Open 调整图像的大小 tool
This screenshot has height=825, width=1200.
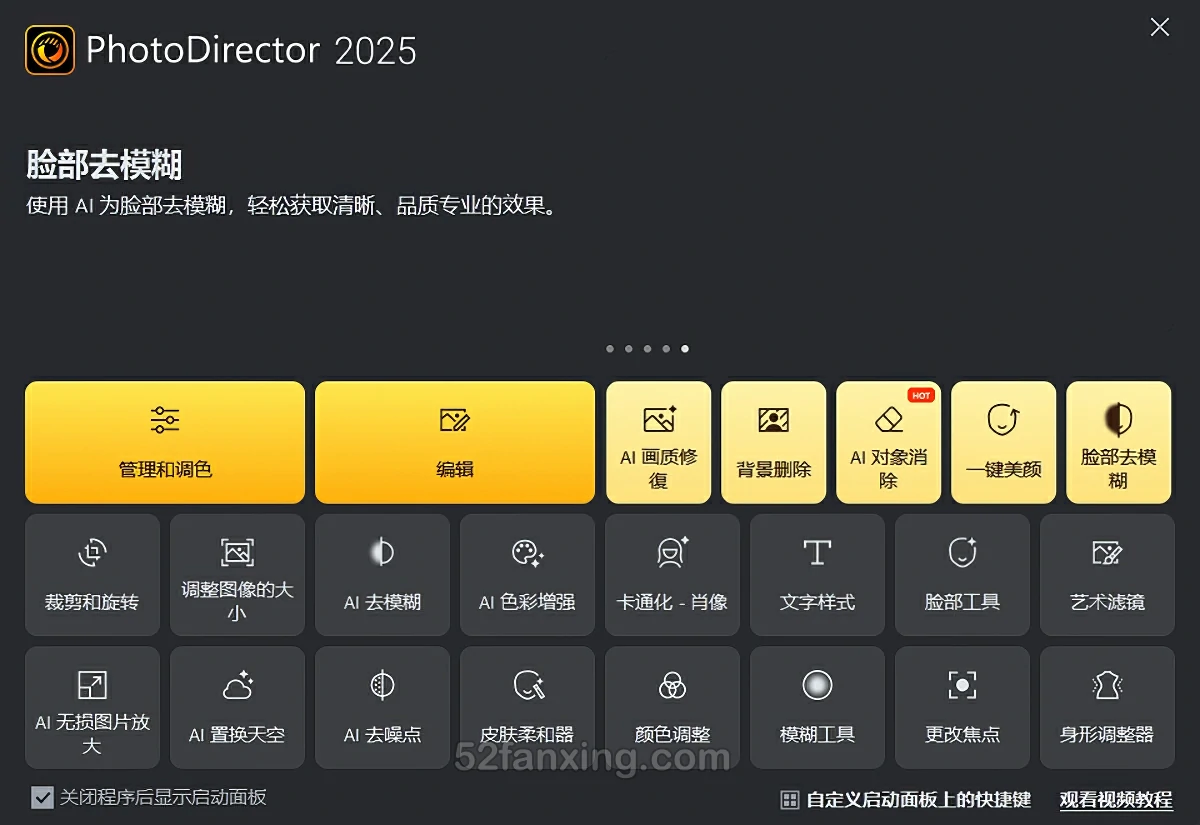tap(237, 575)
